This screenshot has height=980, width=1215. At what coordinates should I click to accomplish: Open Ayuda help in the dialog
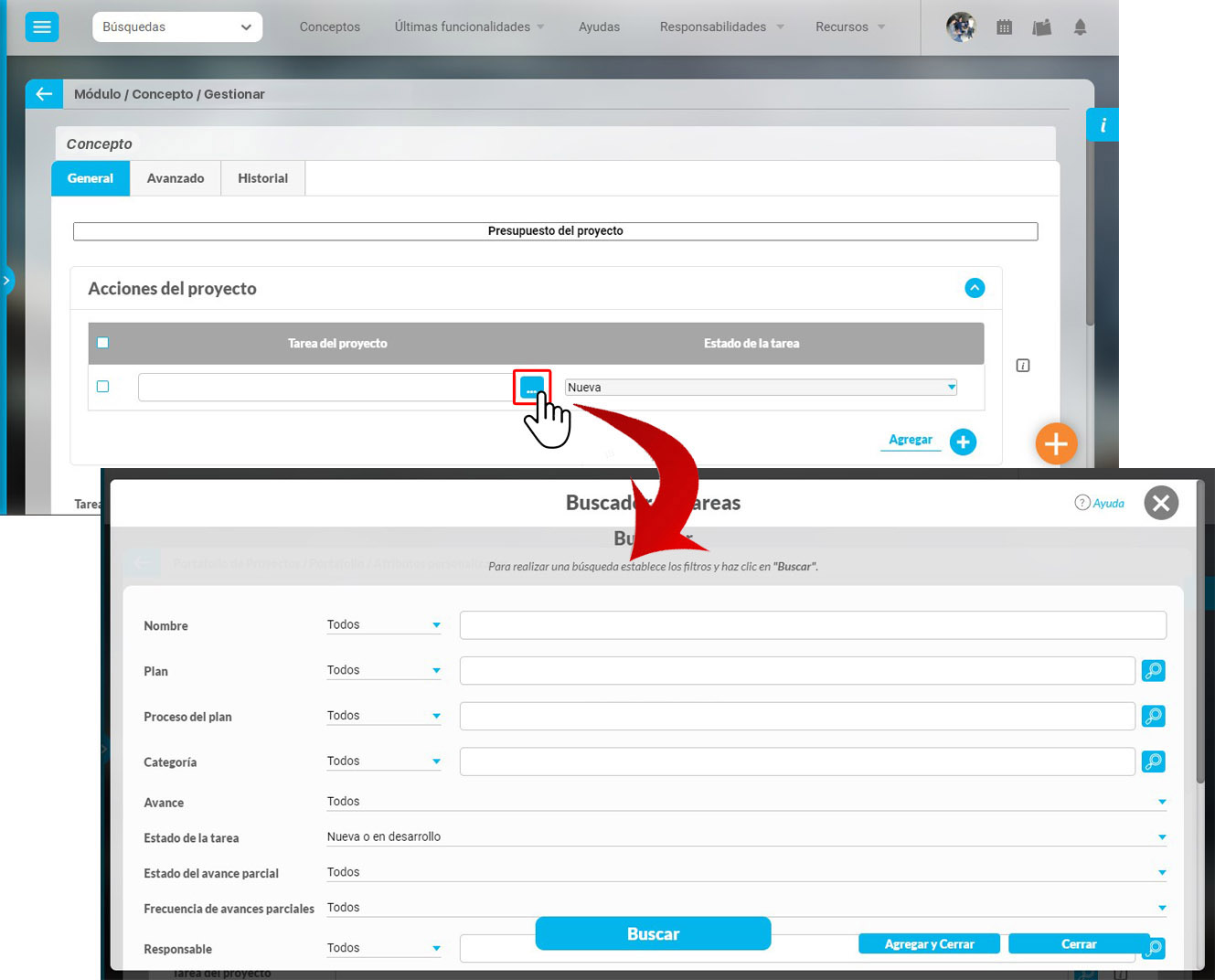coord(1100,503)
